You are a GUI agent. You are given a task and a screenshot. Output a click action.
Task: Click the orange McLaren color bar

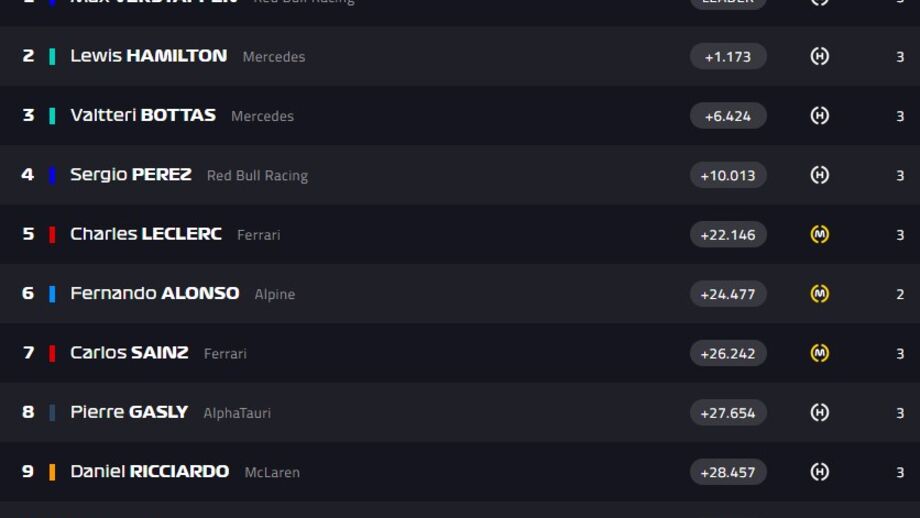52,472
